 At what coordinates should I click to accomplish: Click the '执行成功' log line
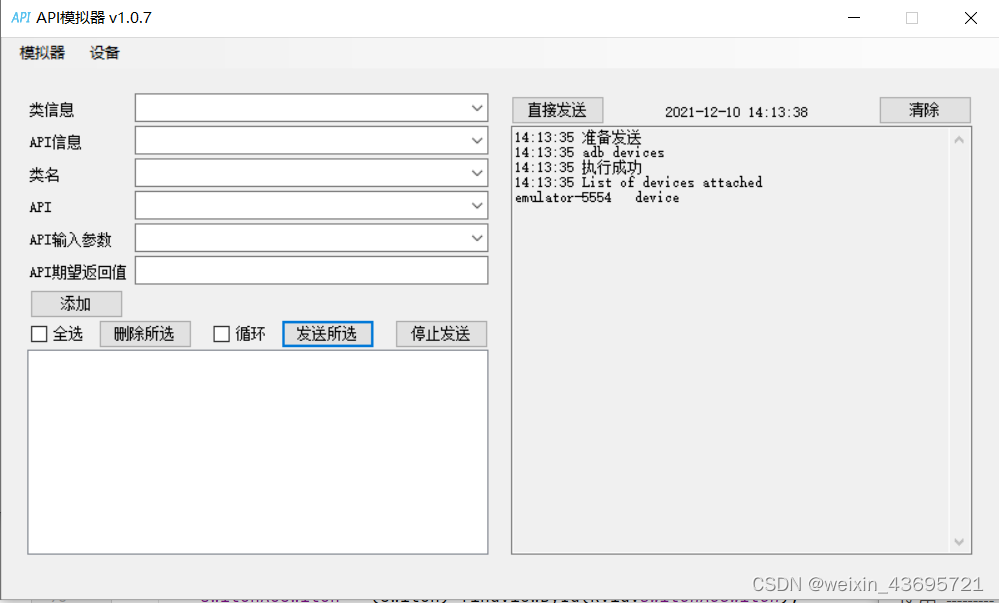click(578, 167)
